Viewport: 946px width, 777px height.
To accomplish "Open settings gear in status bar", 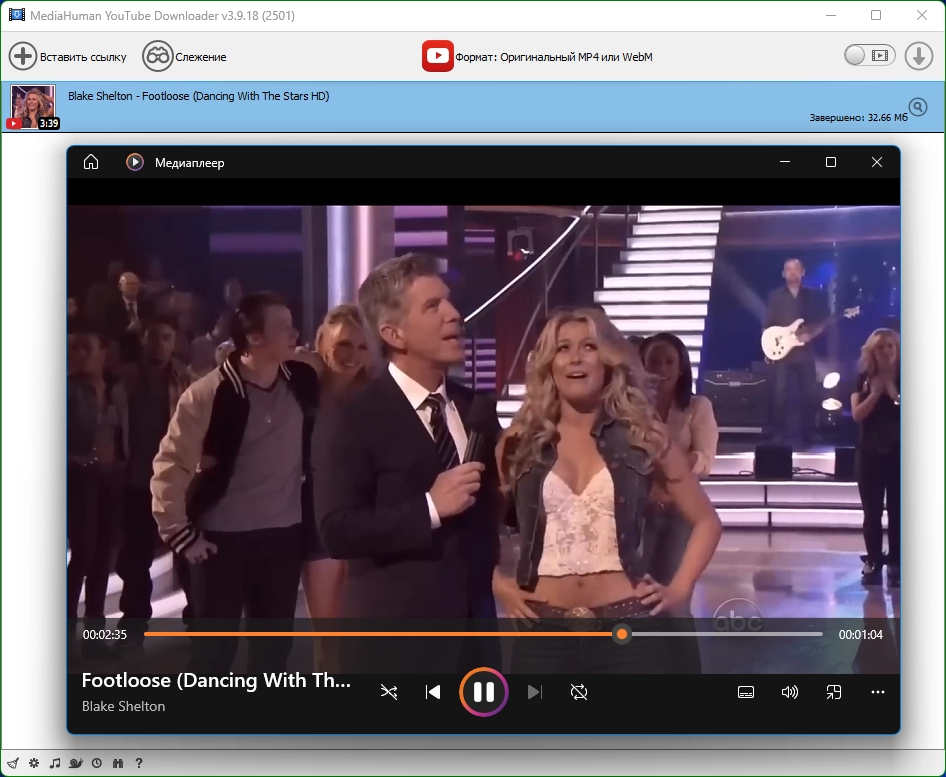I will 34,763.
